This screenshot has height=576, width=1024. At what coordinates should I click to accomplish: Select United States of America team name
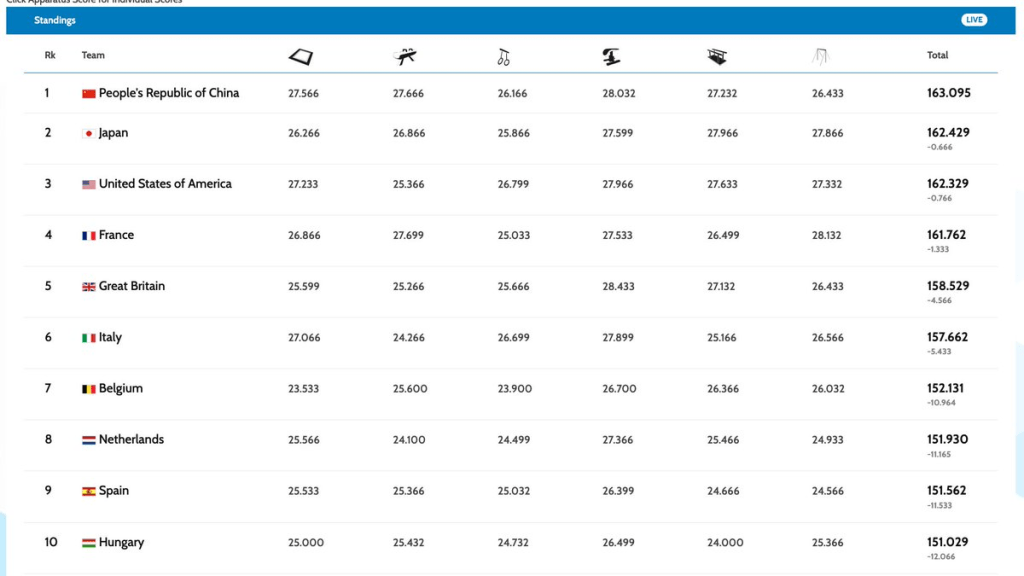(x=165, y=184)
